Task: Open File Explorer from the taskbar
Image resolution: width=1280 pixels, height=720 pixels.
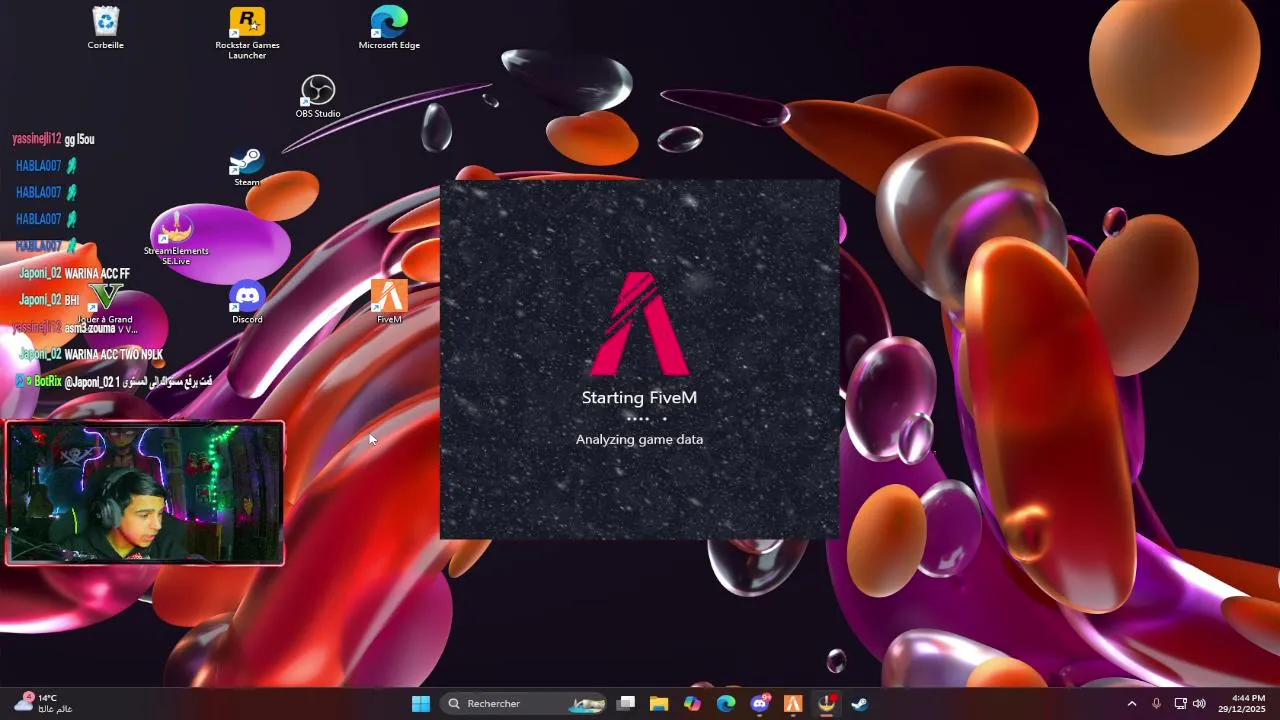Action: coord(659,704)
